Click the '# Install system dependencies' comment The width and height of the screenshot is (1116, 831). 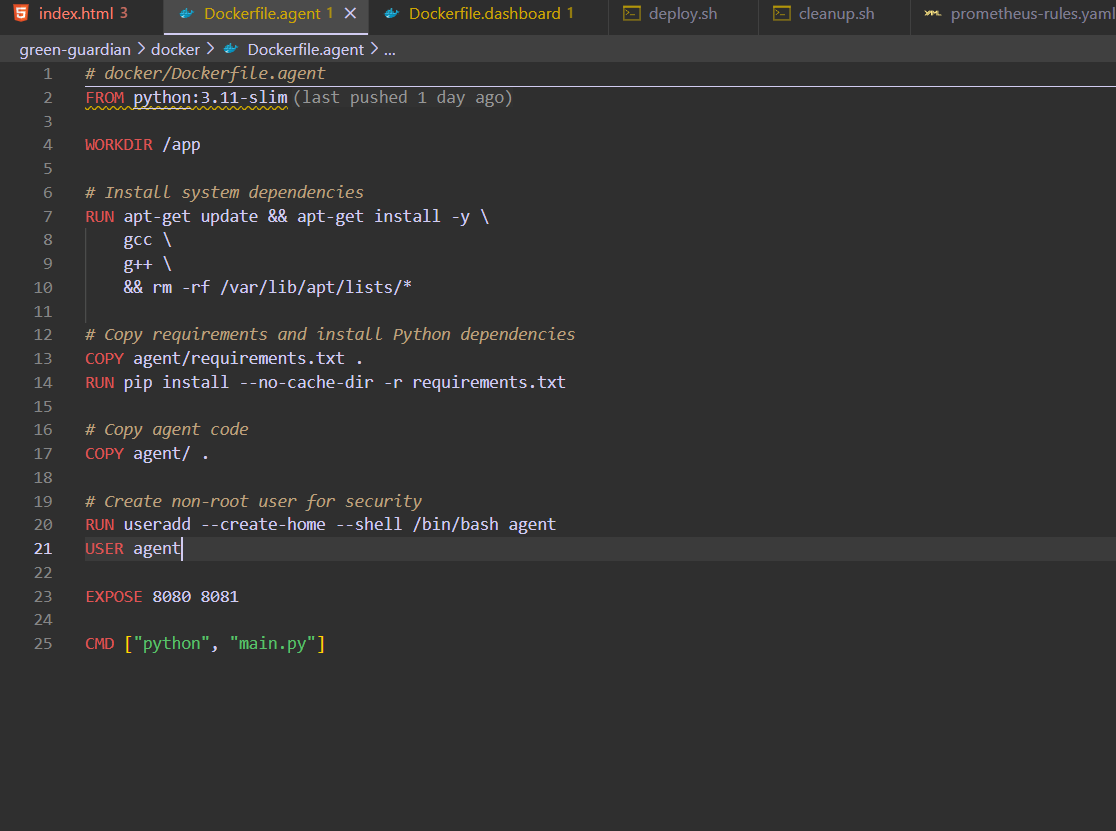coord(224,192)
